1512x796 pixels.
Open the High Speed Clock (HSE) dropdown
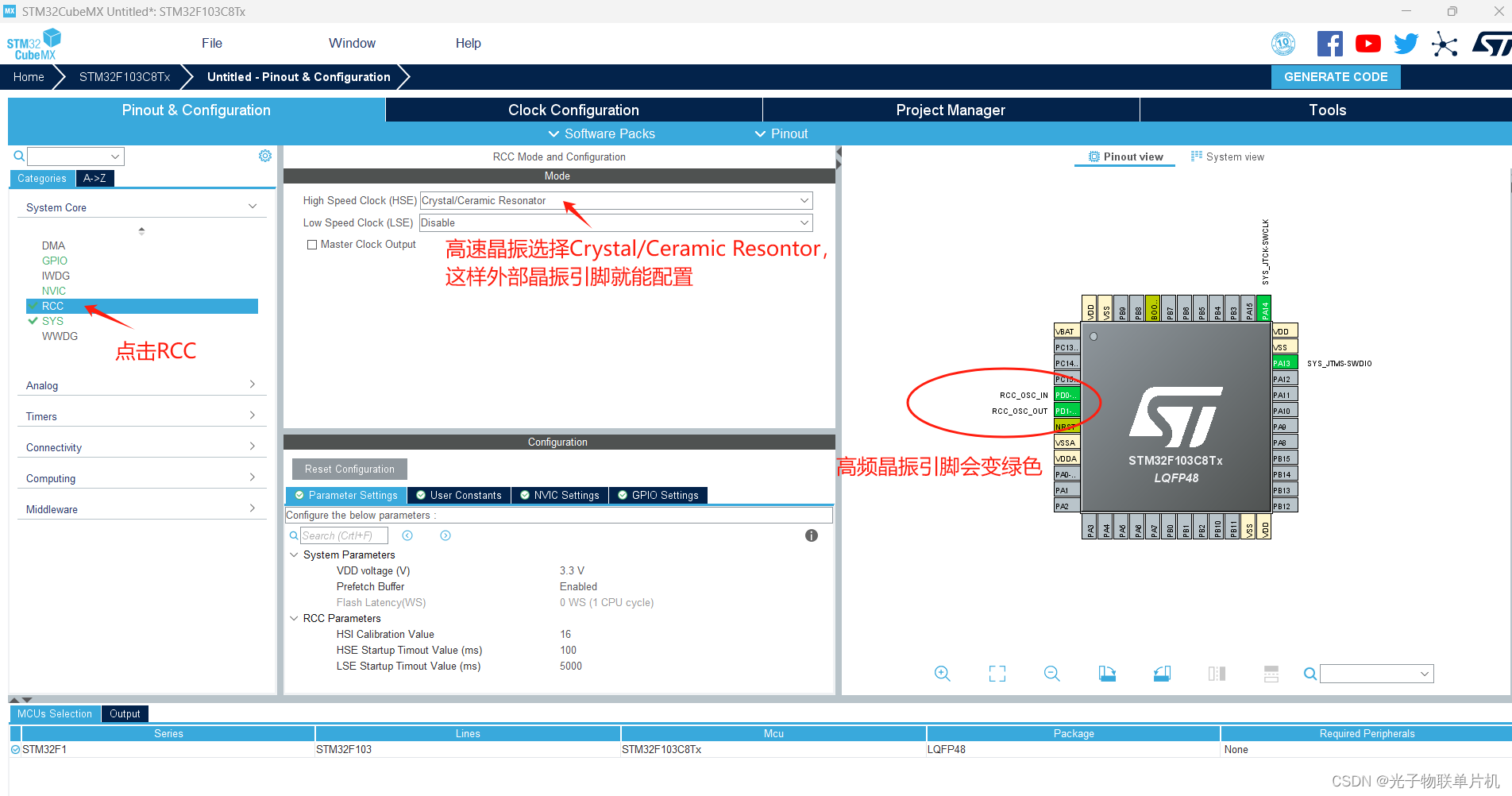click(616, 200)
